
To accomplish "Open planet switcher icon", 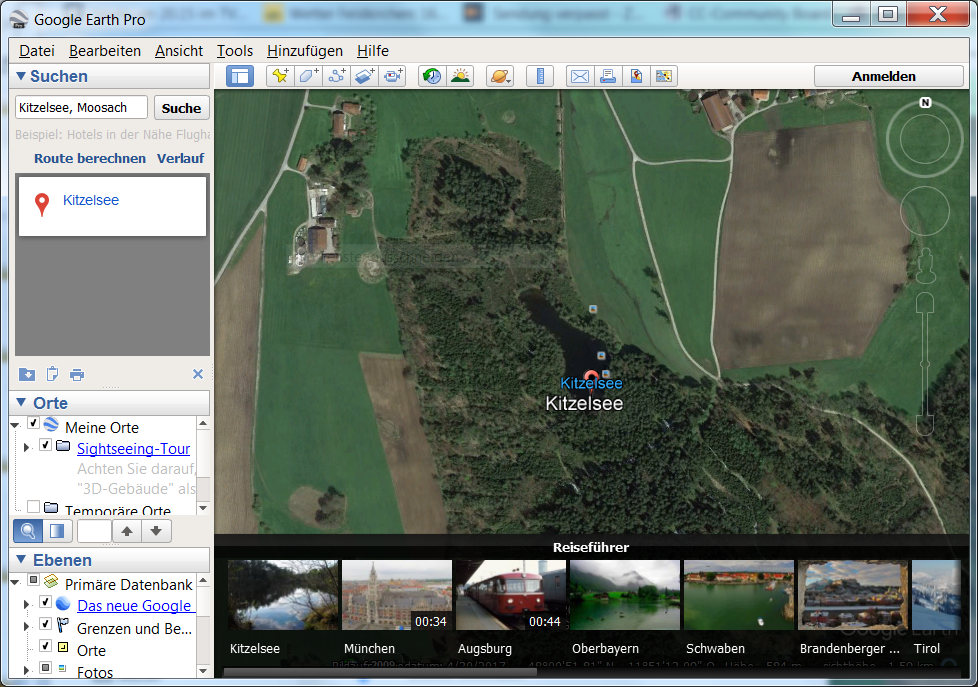I will (500, 76).
